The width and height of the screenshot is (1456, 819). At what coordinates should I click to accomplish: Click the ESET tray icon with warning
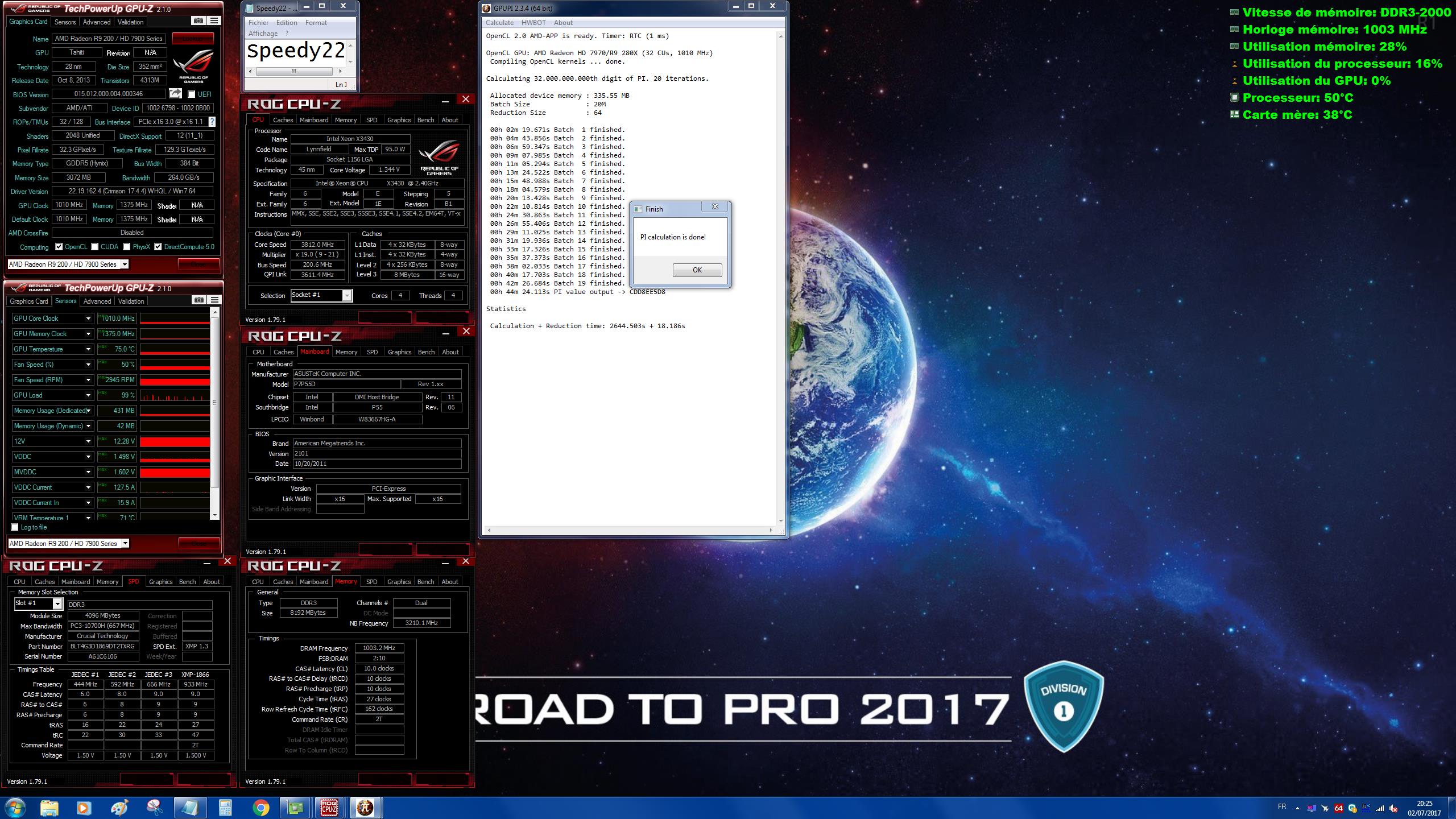(x=1352, y=808)
